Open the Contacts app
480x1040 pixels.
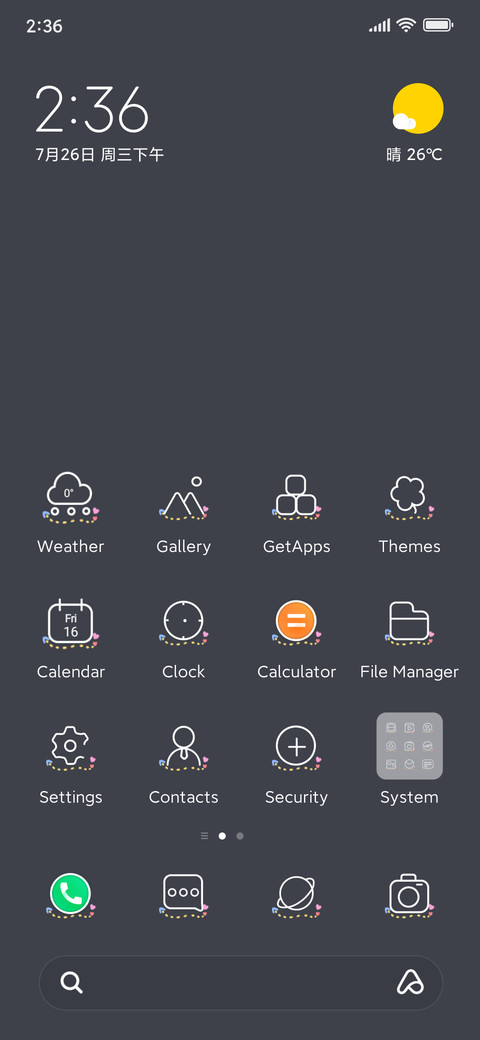coord(184,748)
